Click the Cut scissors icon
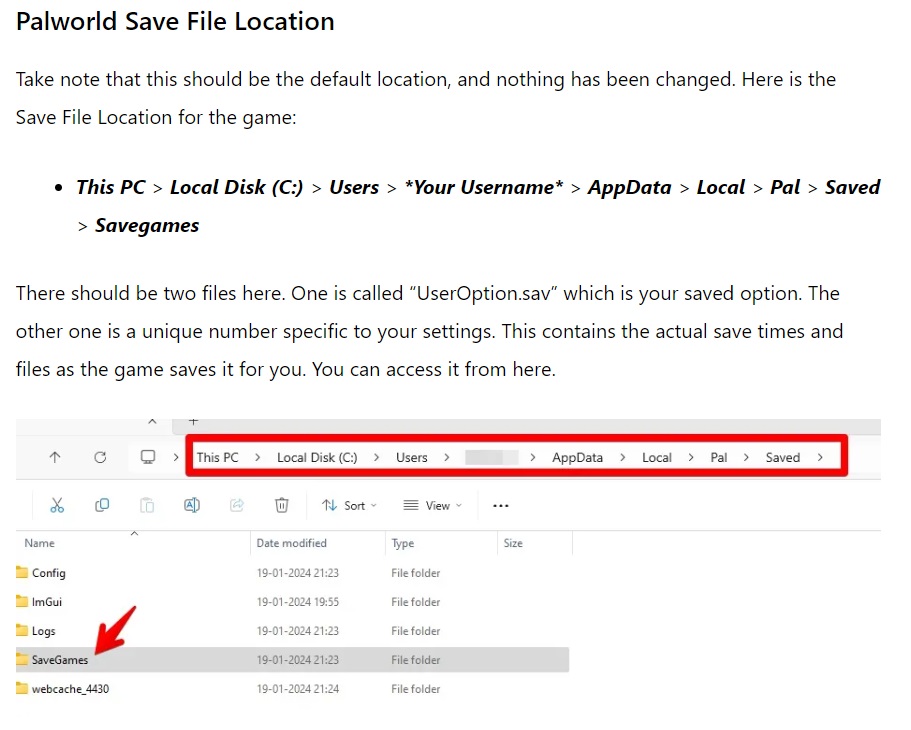The height and width of the screenshot is (730, 911). click(57, 505)
